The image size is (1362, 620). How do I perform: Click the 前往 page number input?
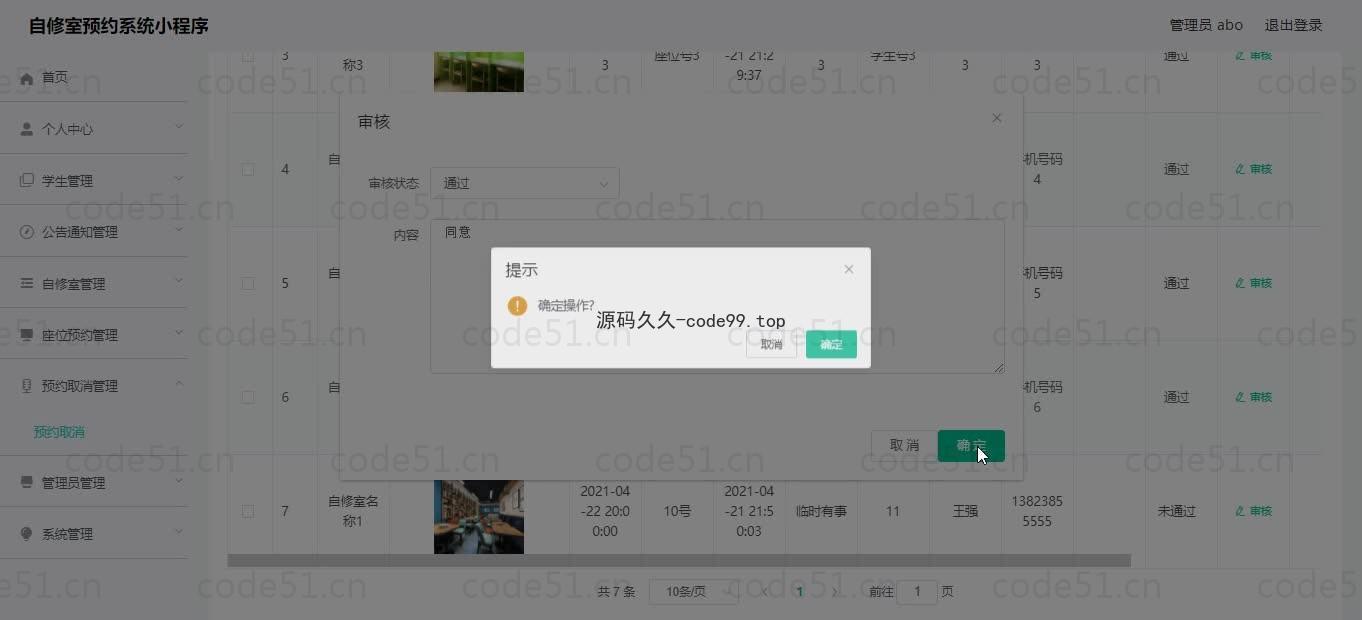[917, 592]
